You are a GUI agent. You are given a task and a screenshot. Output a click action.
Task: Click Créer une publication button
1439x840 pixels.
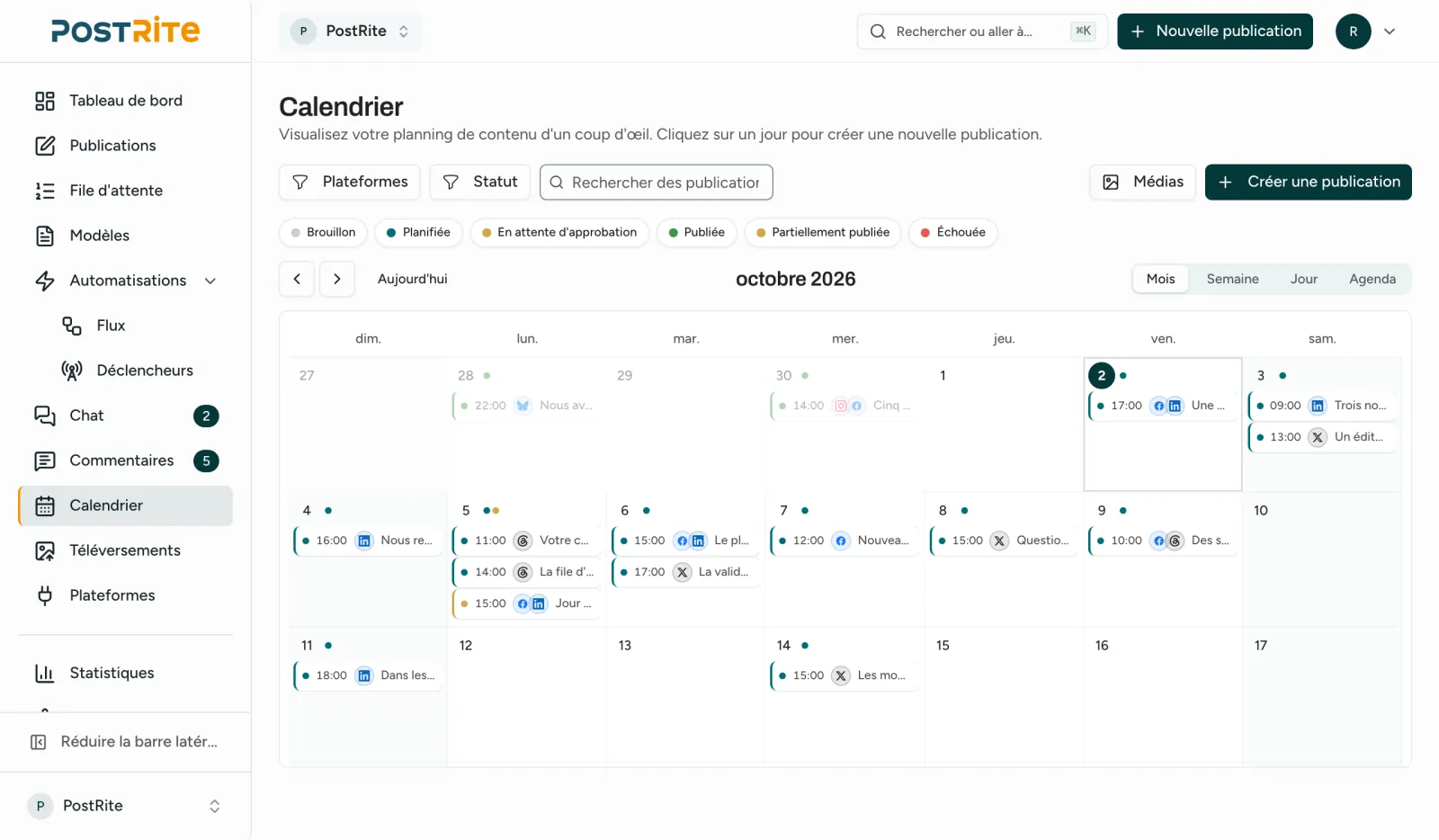pos(1309,182)
